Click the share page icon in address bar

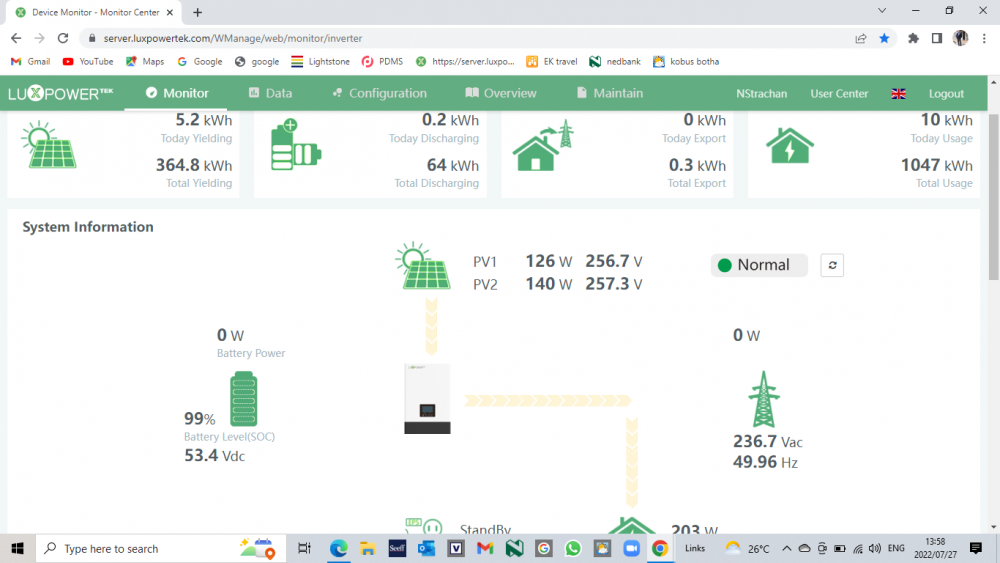pos(860,38)
